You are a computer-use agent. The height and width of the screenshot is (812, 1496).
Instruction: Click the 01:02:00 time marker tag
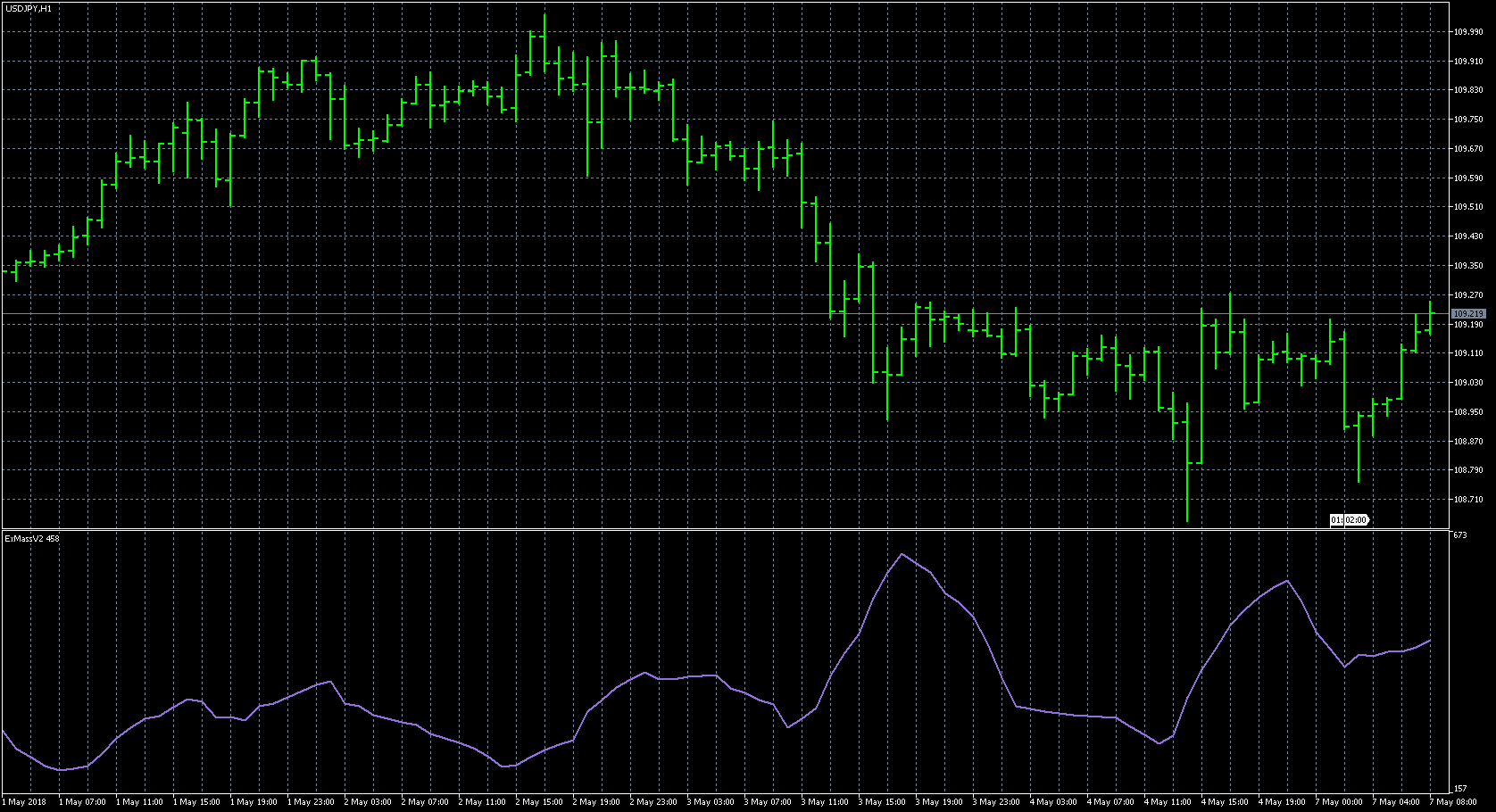coord(1349,520)
